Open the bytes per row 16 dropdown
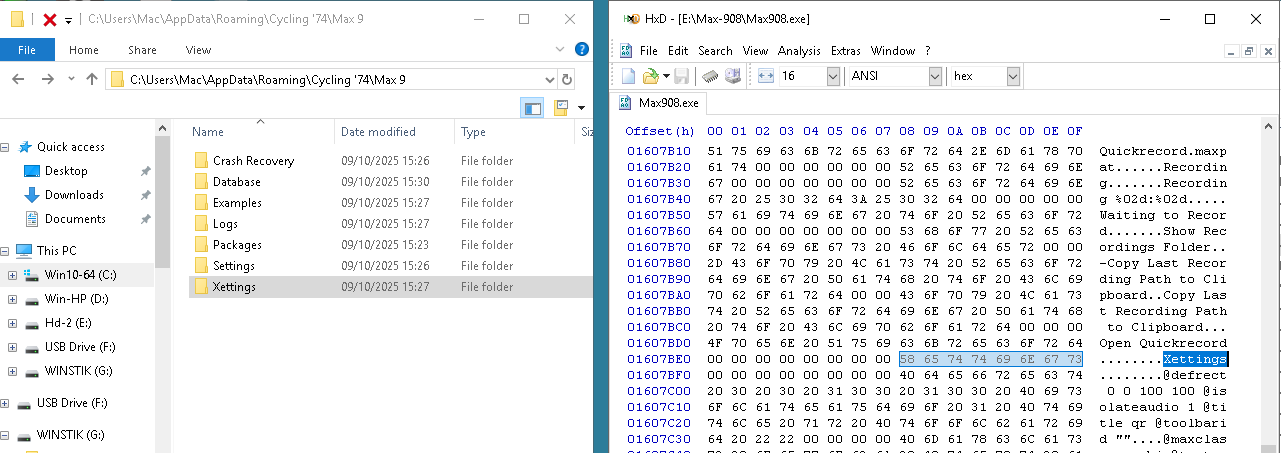Viewport: 1281px width, 453px height. point(833,76)
